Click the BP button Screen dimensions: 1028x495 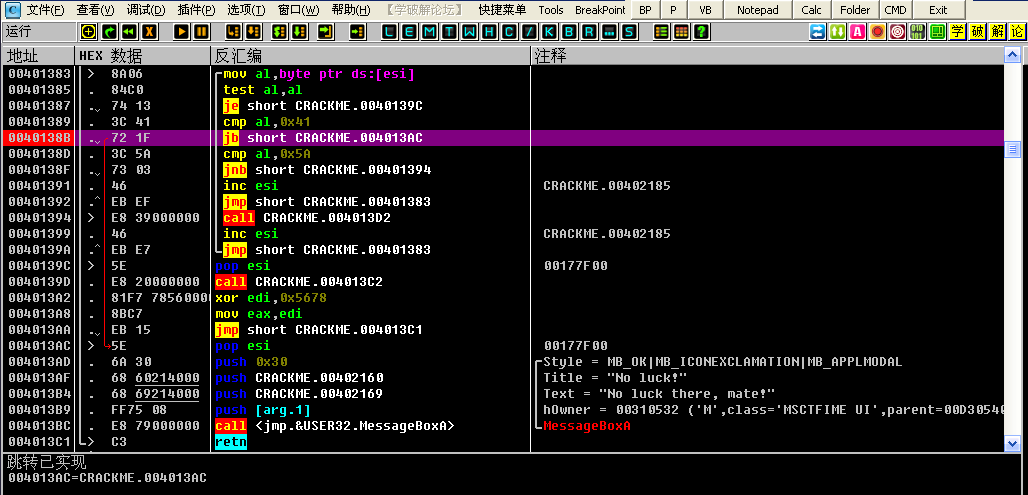pyautogui.click(x=645, y=10)
